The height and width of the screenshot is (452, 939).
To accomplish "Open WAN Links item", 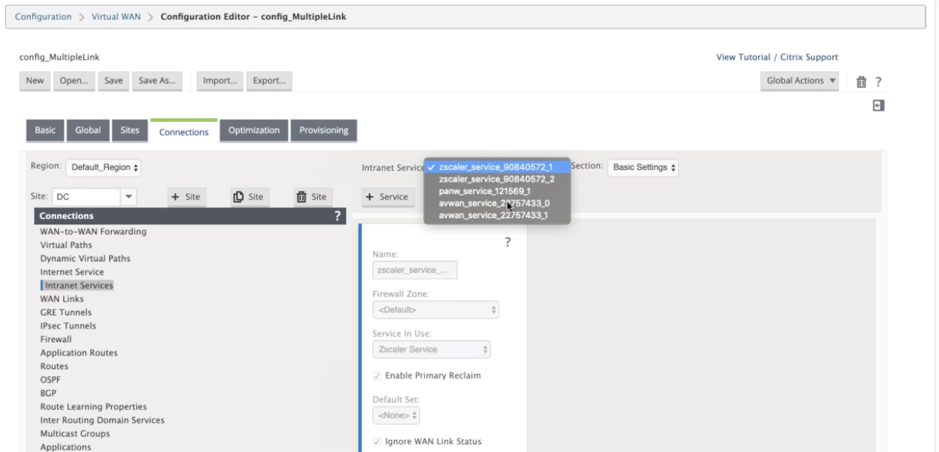I will [62, 299].
